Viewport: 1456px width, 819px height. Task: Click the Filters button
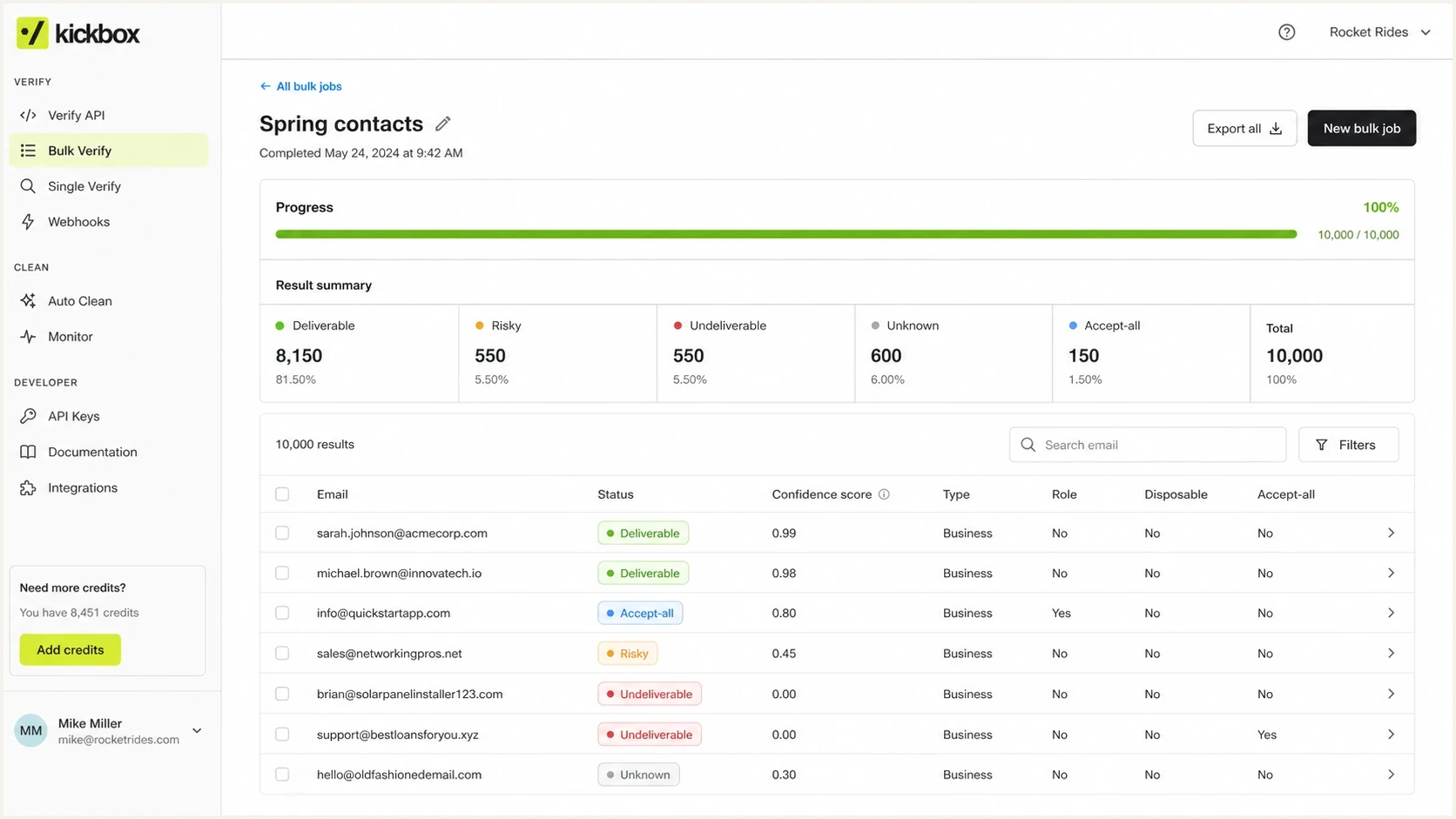[x=1348, y=445]
